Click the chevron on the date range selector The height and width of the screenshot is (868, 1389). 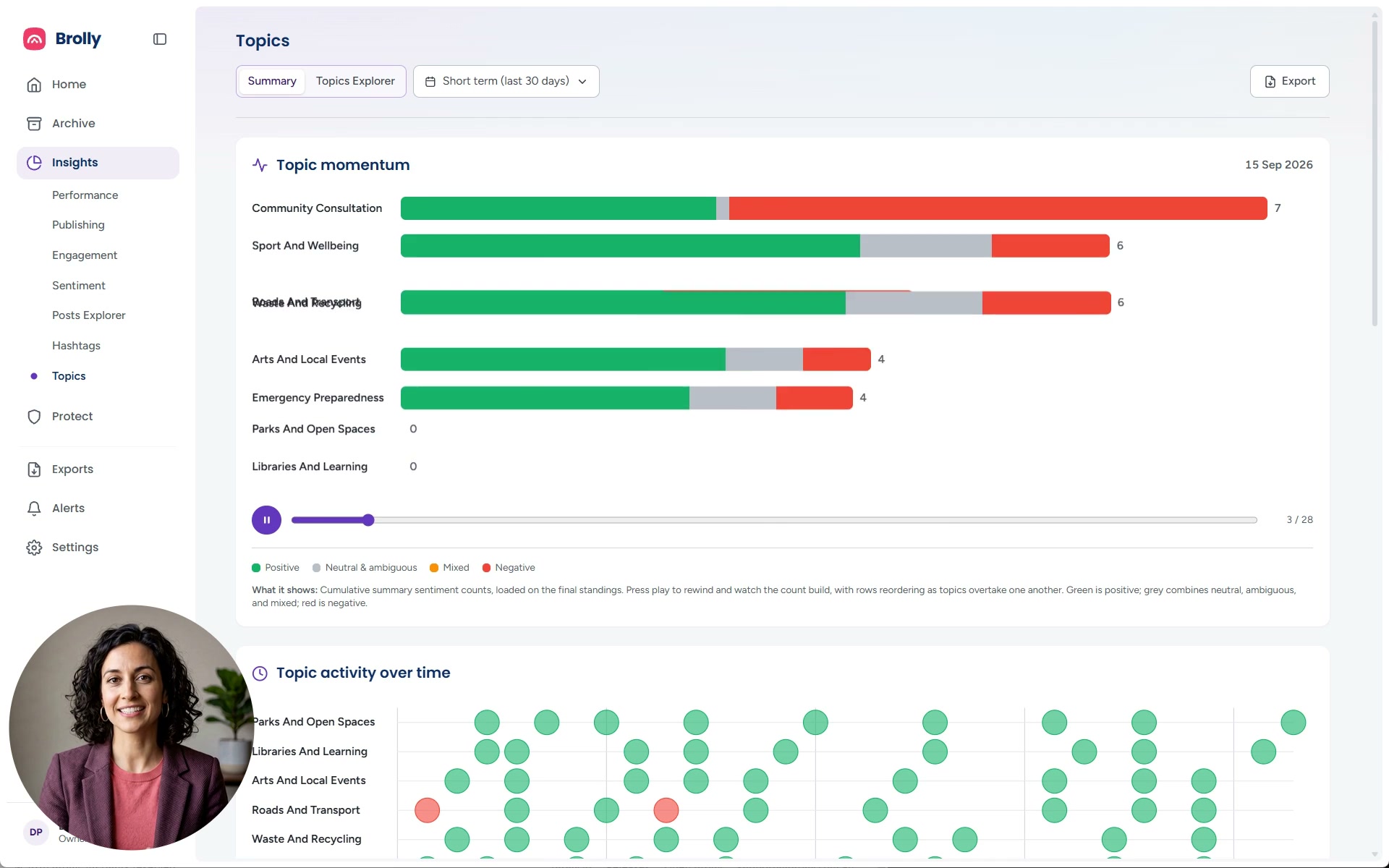point(582,82)
